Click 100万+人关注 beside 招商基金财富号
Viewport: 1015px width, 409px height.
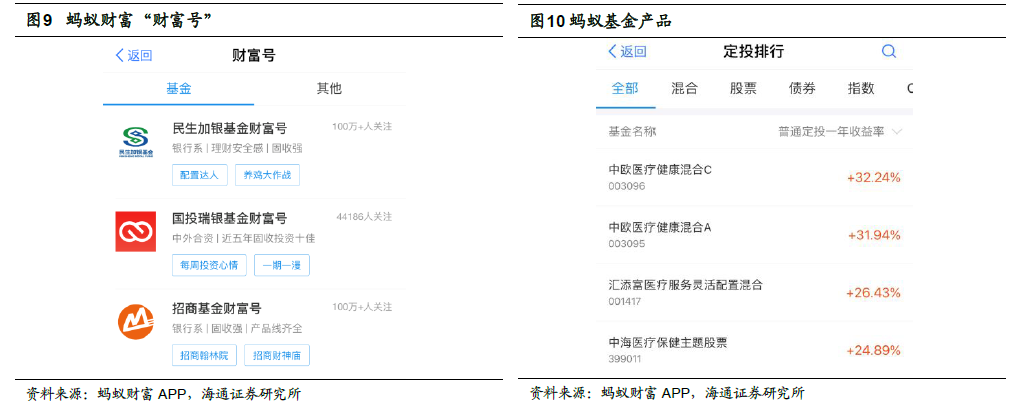[362, 306]
